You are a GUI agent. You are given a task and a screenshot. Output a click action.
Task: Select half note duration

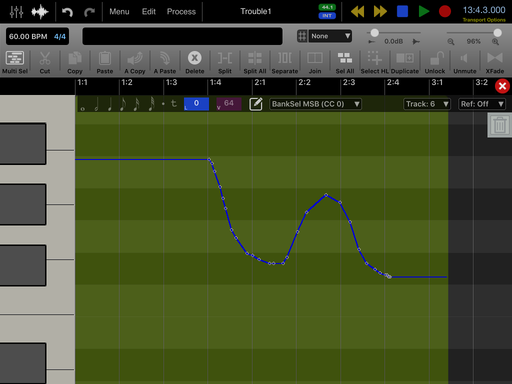[97, 104]
